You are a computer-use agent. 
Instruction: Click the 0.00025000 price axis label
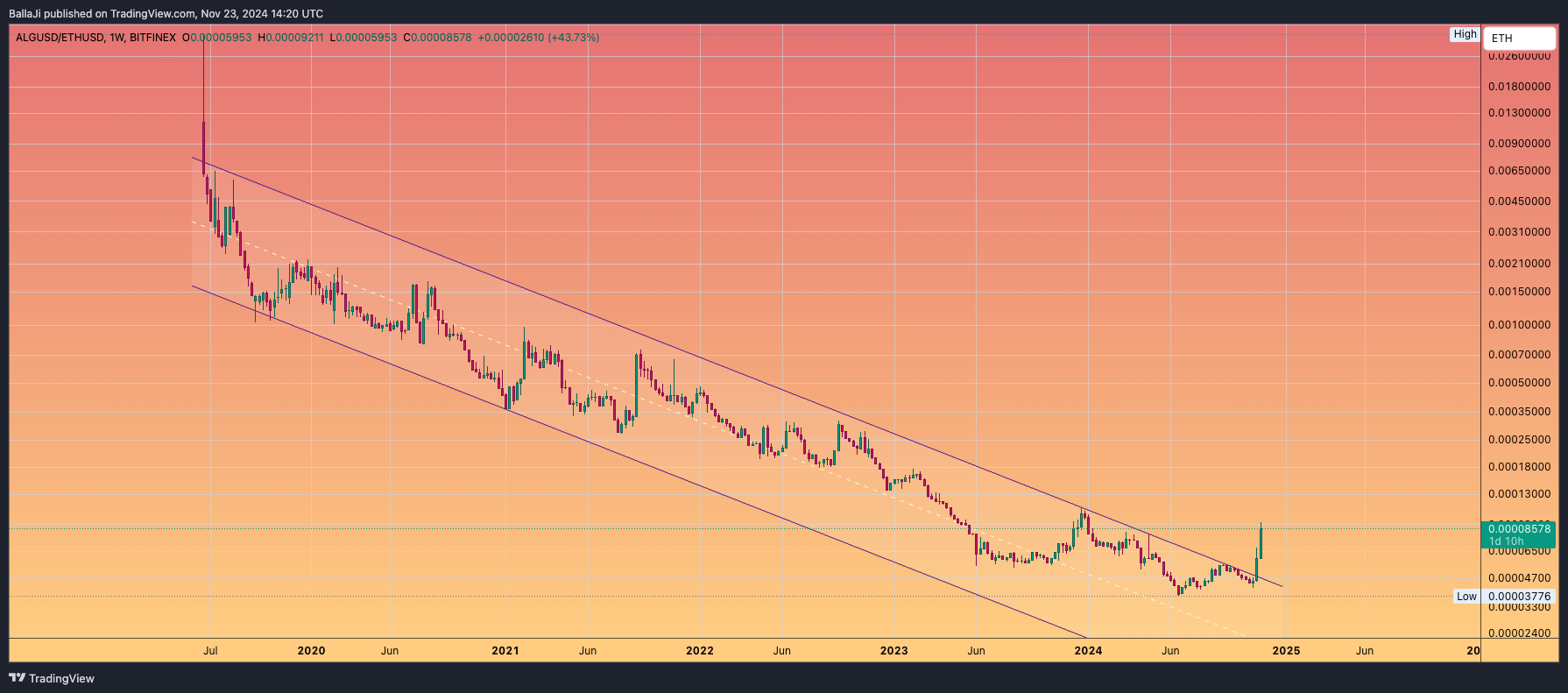(1519, 440)
